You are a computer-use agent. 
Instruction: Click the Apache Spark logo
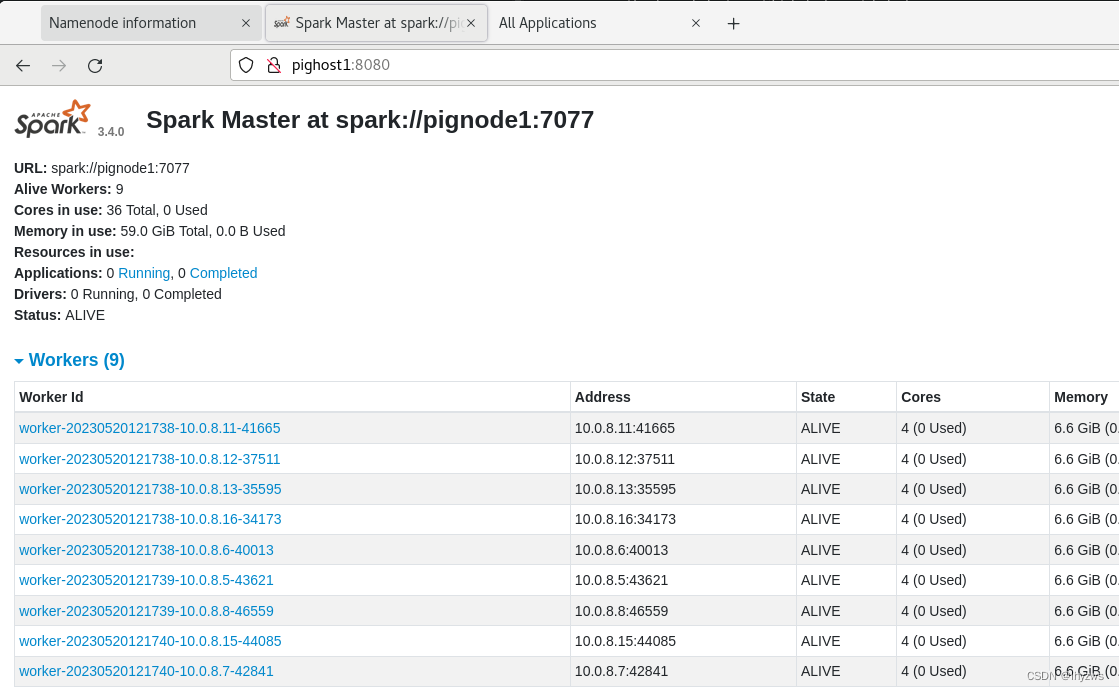point(53,119)
